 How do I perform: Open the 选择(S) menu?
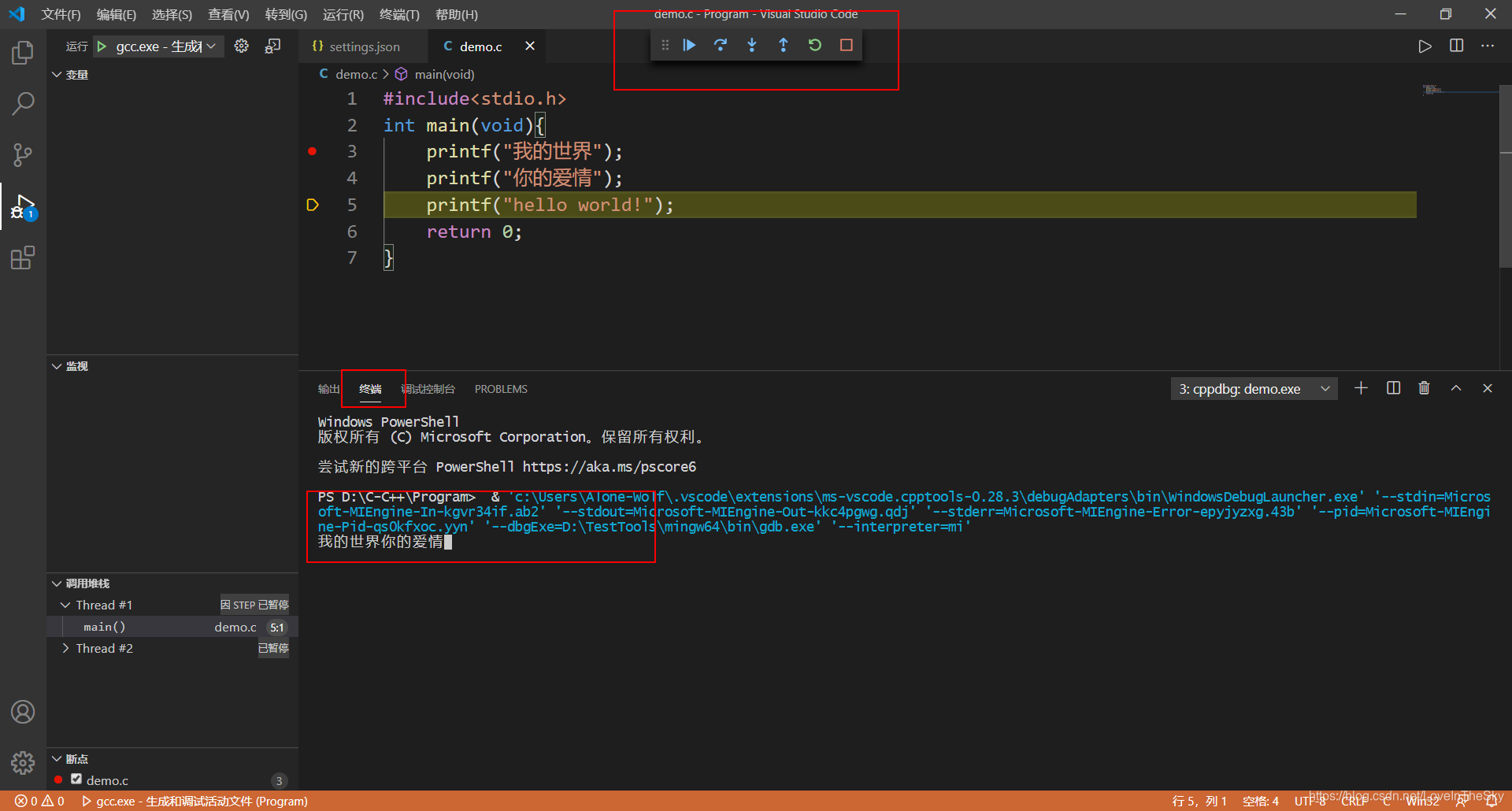coord(172,15)
